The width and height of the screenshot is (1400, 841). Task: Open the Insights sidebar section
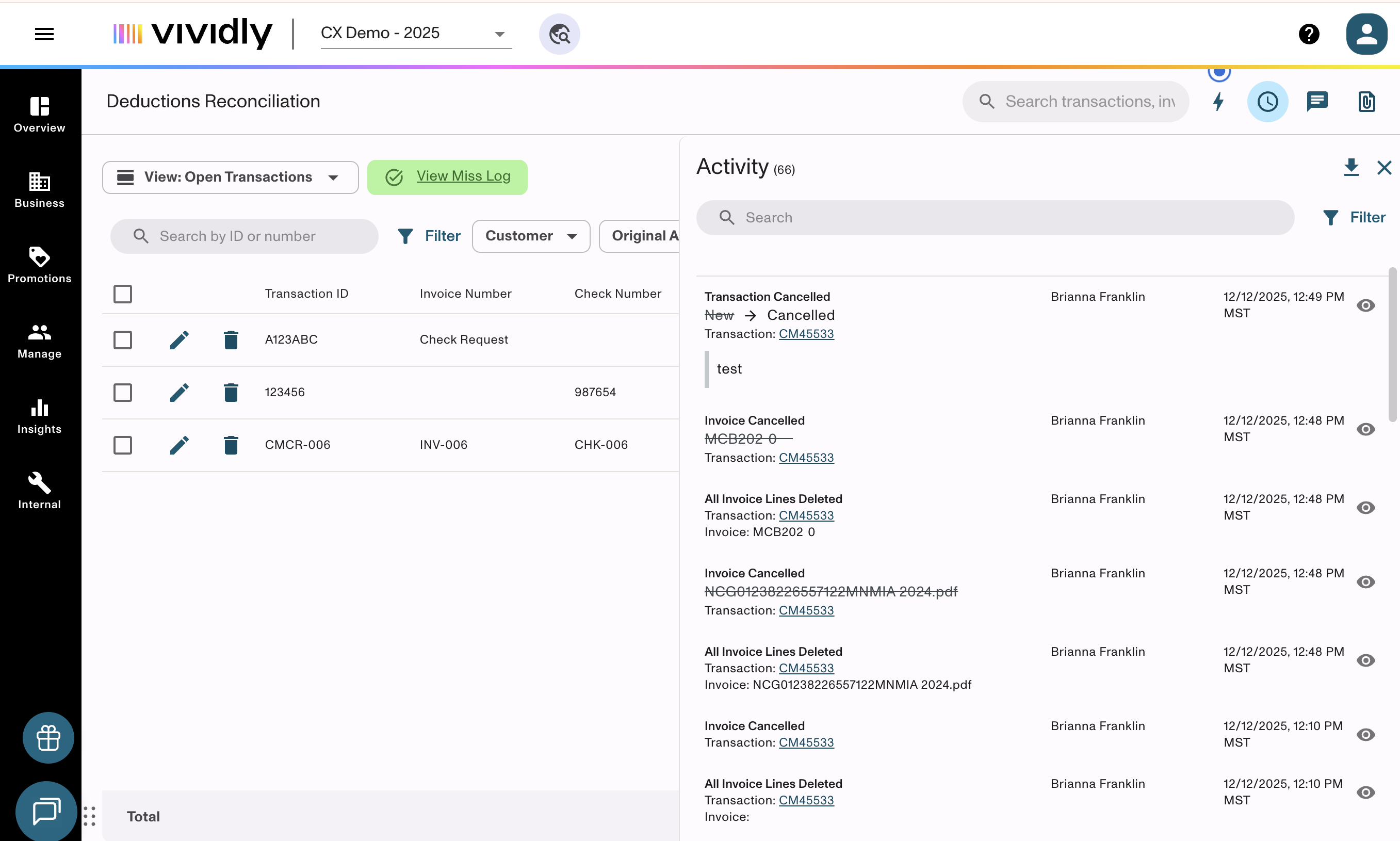click(40, 416)
